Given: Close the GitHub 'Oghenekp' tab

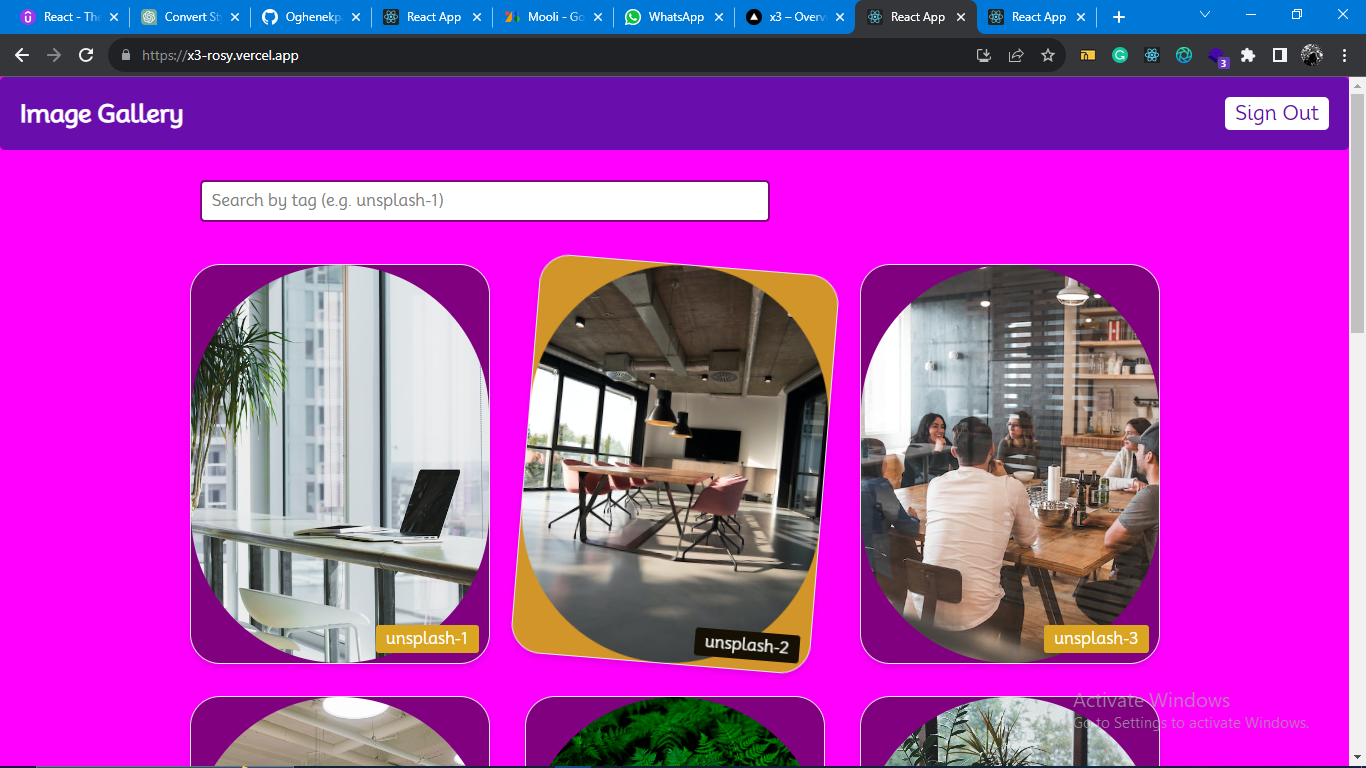Looking at the screenshot, I should tap(355, 17).
